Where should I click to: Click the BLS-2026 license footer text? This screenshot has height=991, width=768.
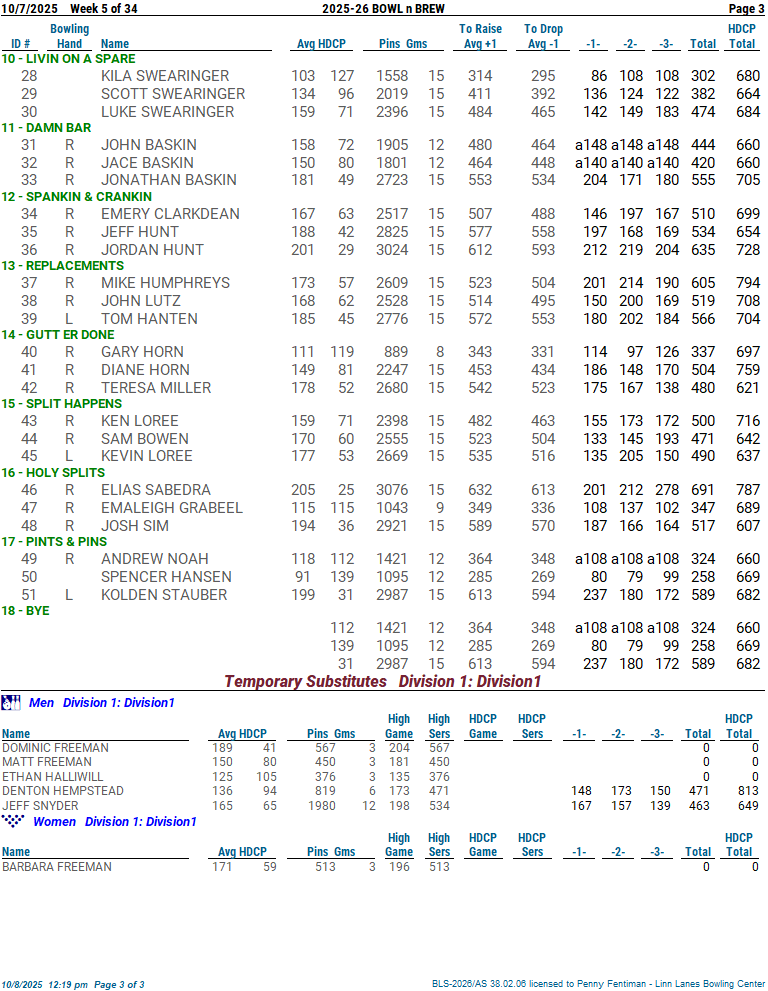(x=598, y=984)
